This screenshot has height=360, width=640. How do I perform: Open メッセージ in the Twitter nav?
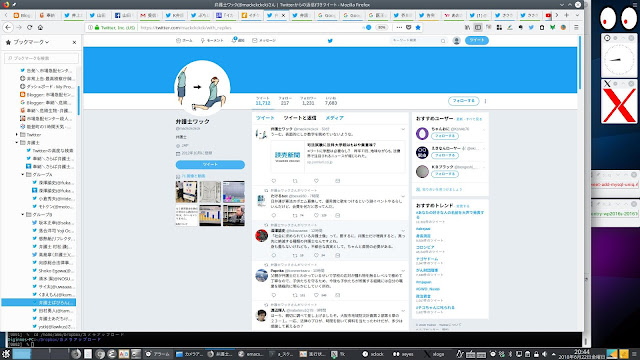(264, 40)
